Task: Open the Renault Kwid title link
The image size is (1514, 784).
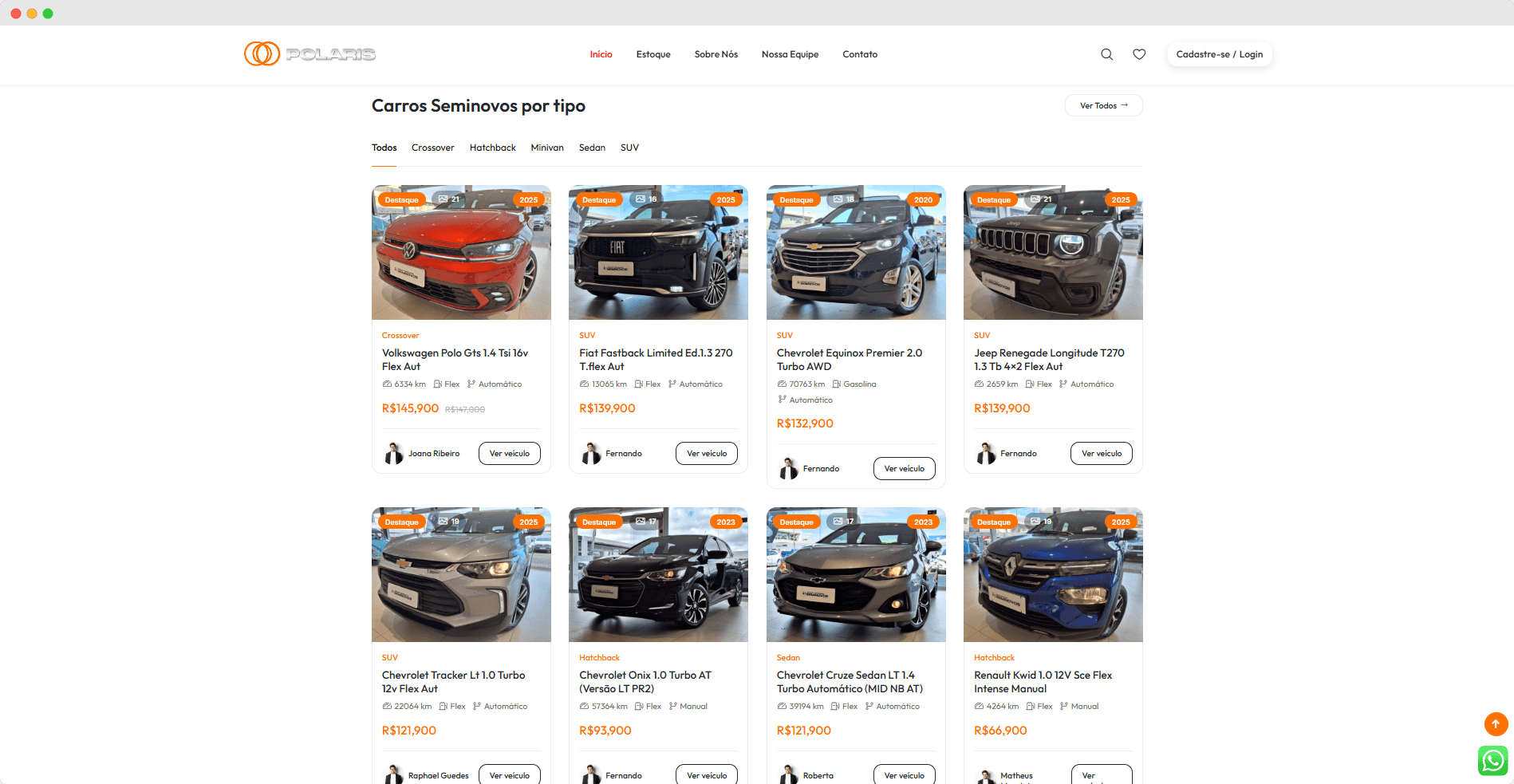Action: tap(1043, 682)
